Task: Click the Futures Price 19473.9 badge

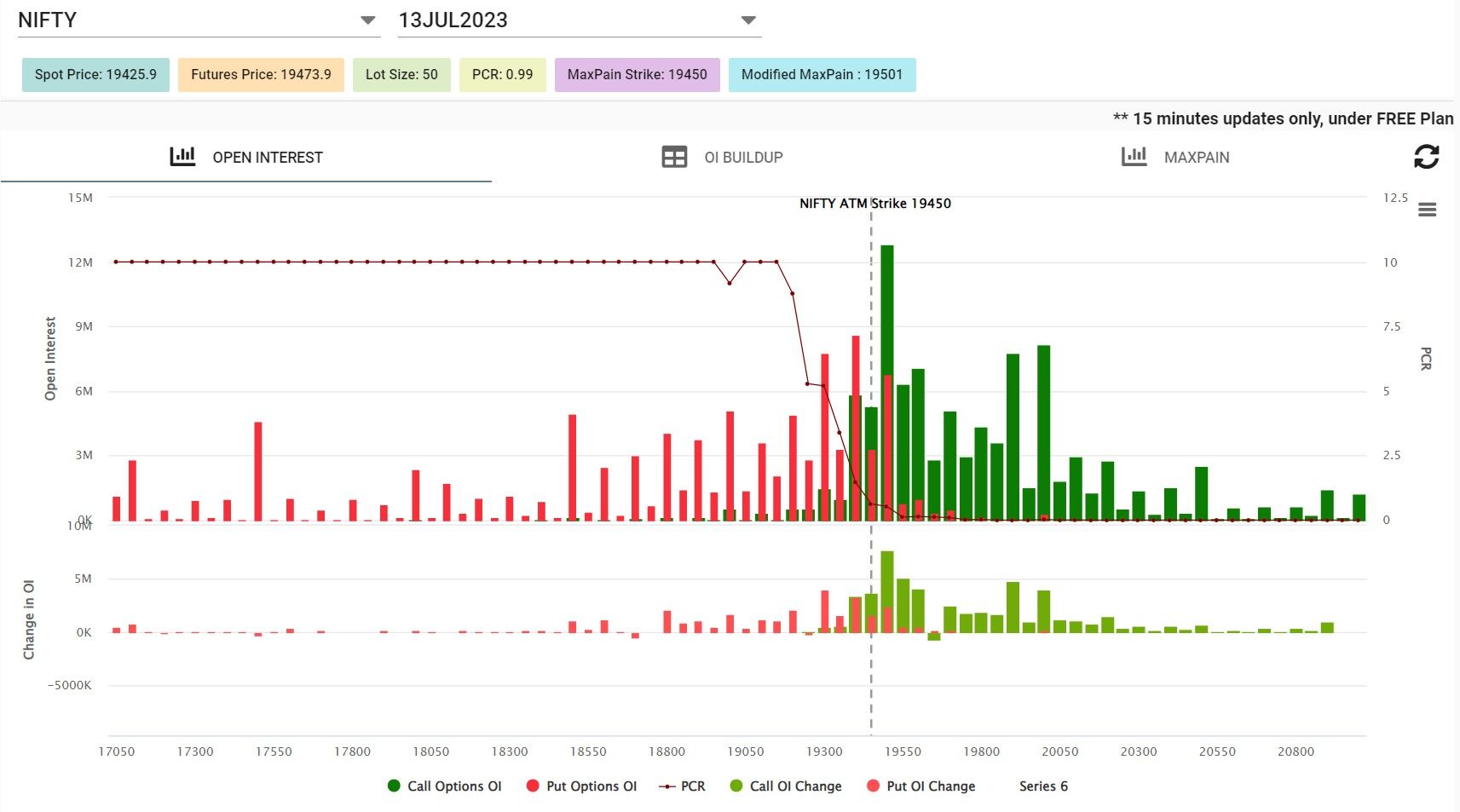Action: point(261,74)
